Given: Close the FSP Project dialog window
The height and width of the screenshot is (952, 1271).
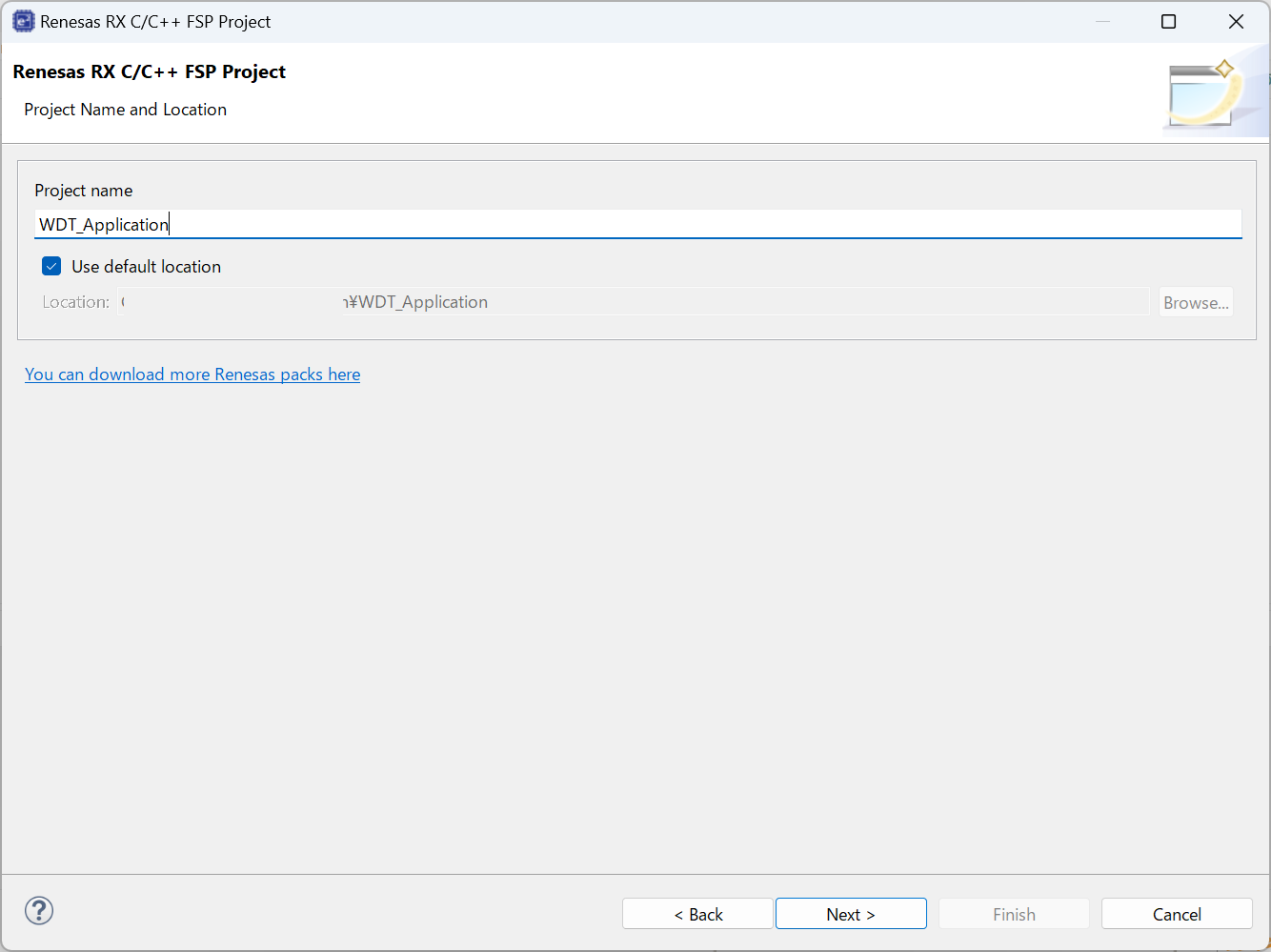Looking at the screenshot, I should pyautogui.click(x=1237, y=21).
